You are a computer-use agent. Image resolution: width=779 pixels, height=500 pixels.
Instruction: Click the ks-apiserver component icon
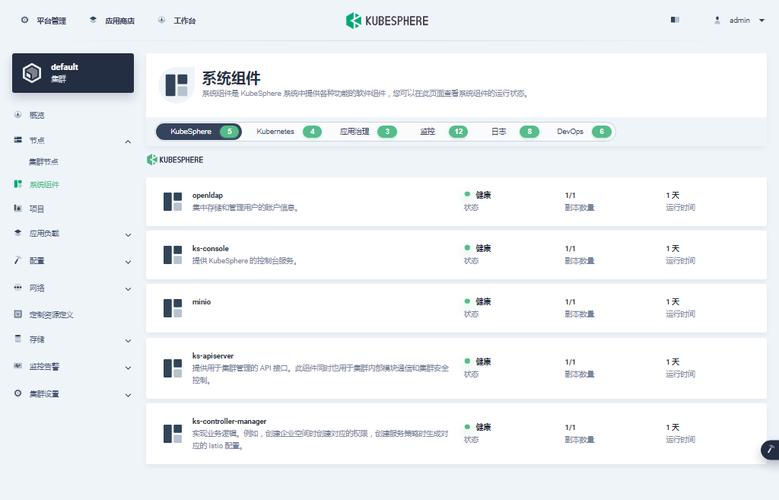pos(173,368)
